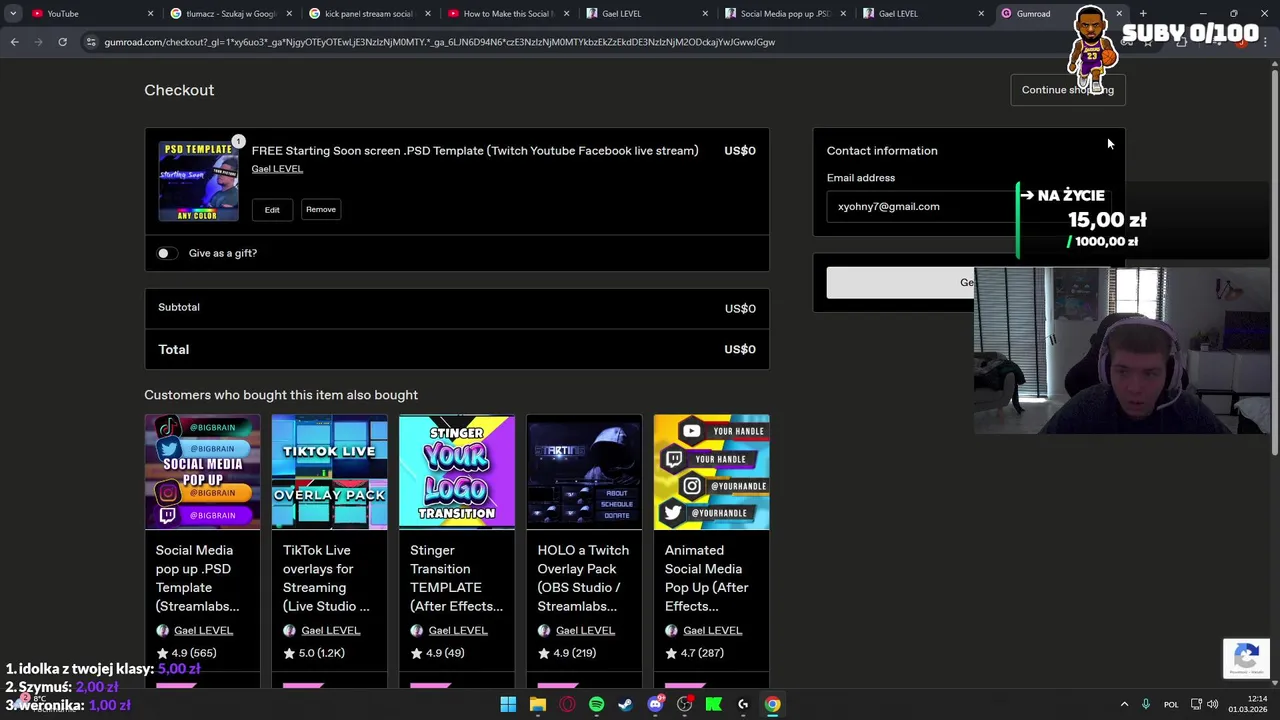Click the 4.7 (287) star rating
Screen dimensions: 1280x720
[694, 653]
